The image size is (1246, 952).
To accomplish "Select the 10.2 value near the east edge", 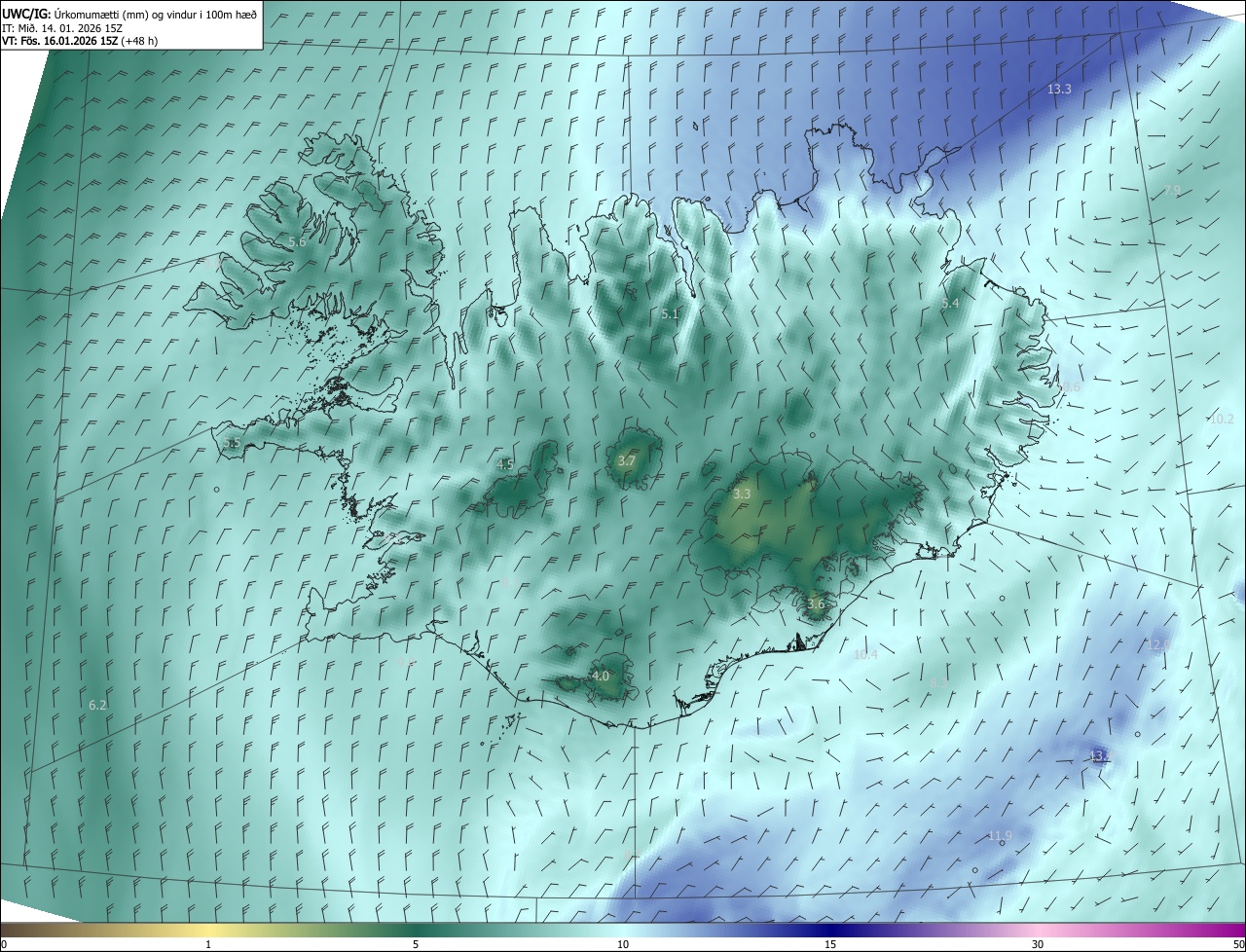I will 1221,420.
